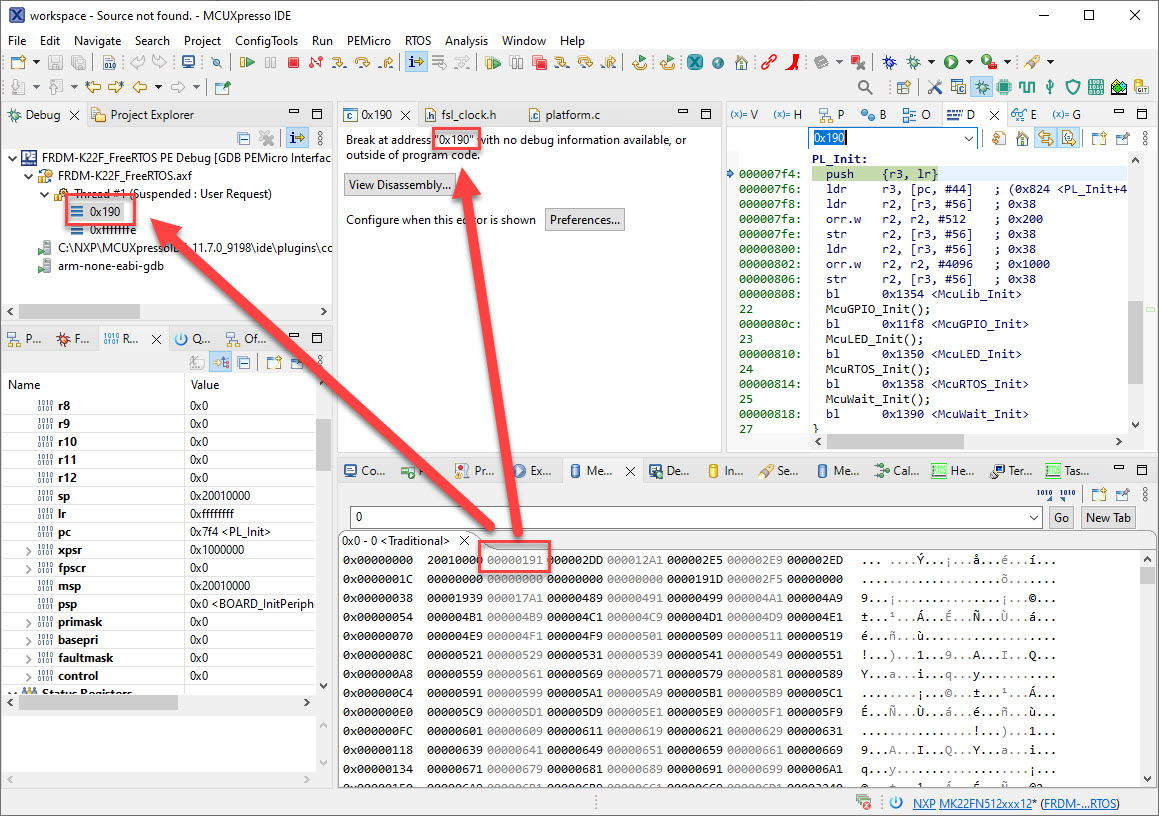Click the Resume debug icon
The width and height of the screenshot is (1159, 816).
pyautogui.click(x=247, y=62)
